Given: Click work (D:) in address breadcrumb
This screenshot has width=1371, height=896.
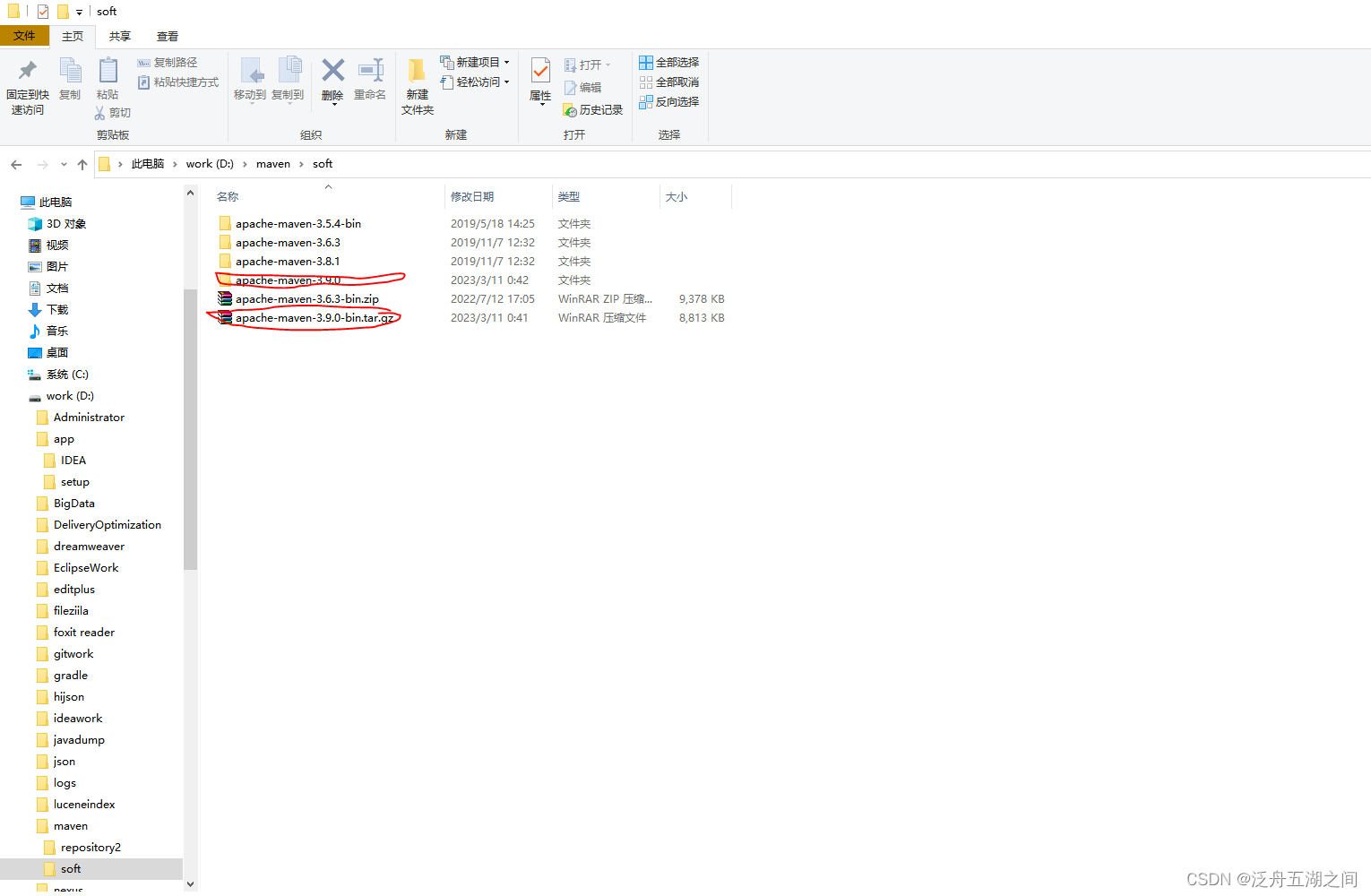Looking at the screenshot, I should (x=210, y=164).
